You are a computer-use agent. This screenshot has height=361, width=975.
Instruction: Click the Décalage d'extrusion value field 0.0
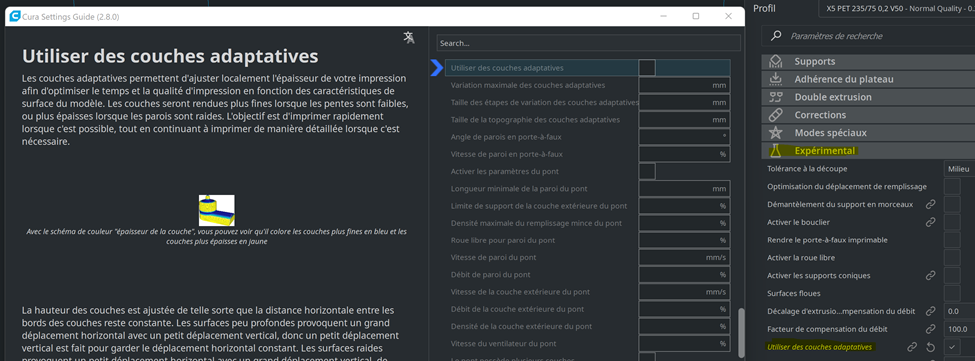pyautogui.click(x=959, y=311)
